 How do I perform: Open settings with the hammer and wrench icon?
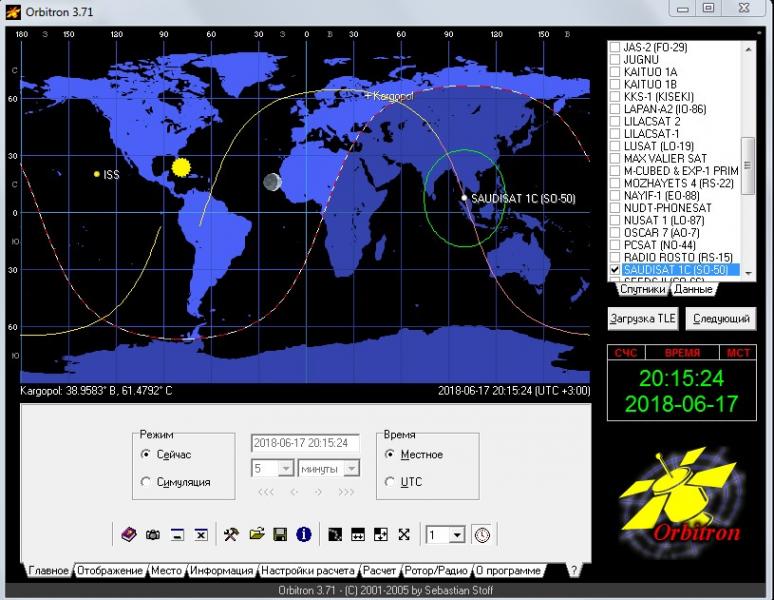[x=231, y=535]
